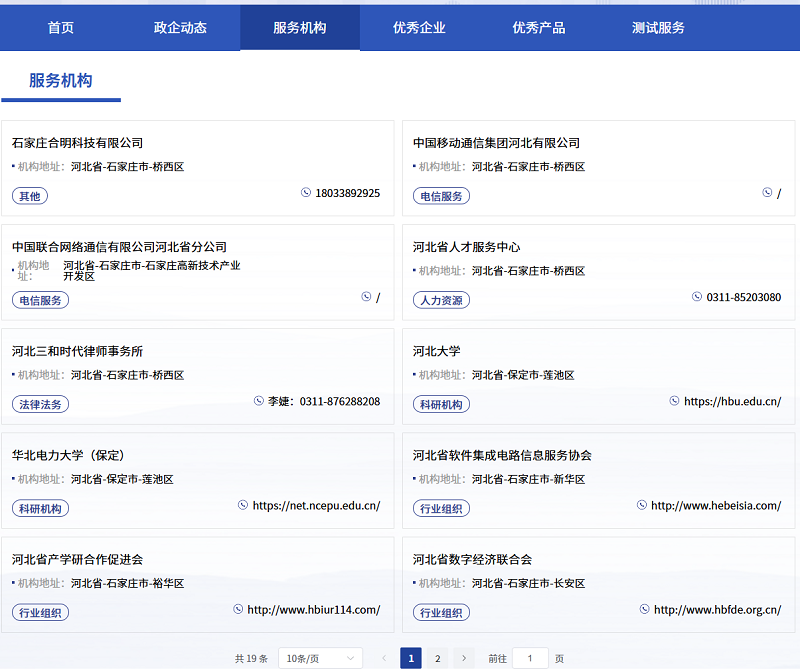
Task: Click the previous page chevron arrow
Action: (x=384, y=659)
